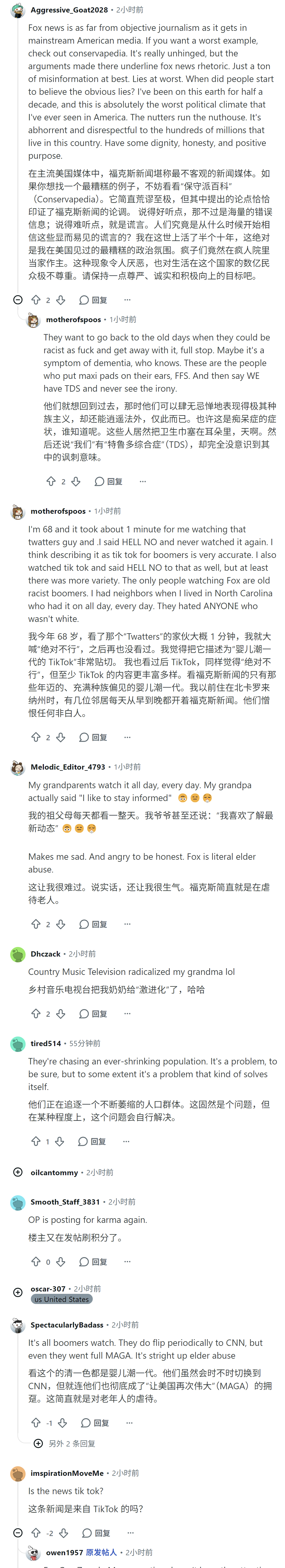Open Aggressive_Goat2028's user profile

(69, 10)
